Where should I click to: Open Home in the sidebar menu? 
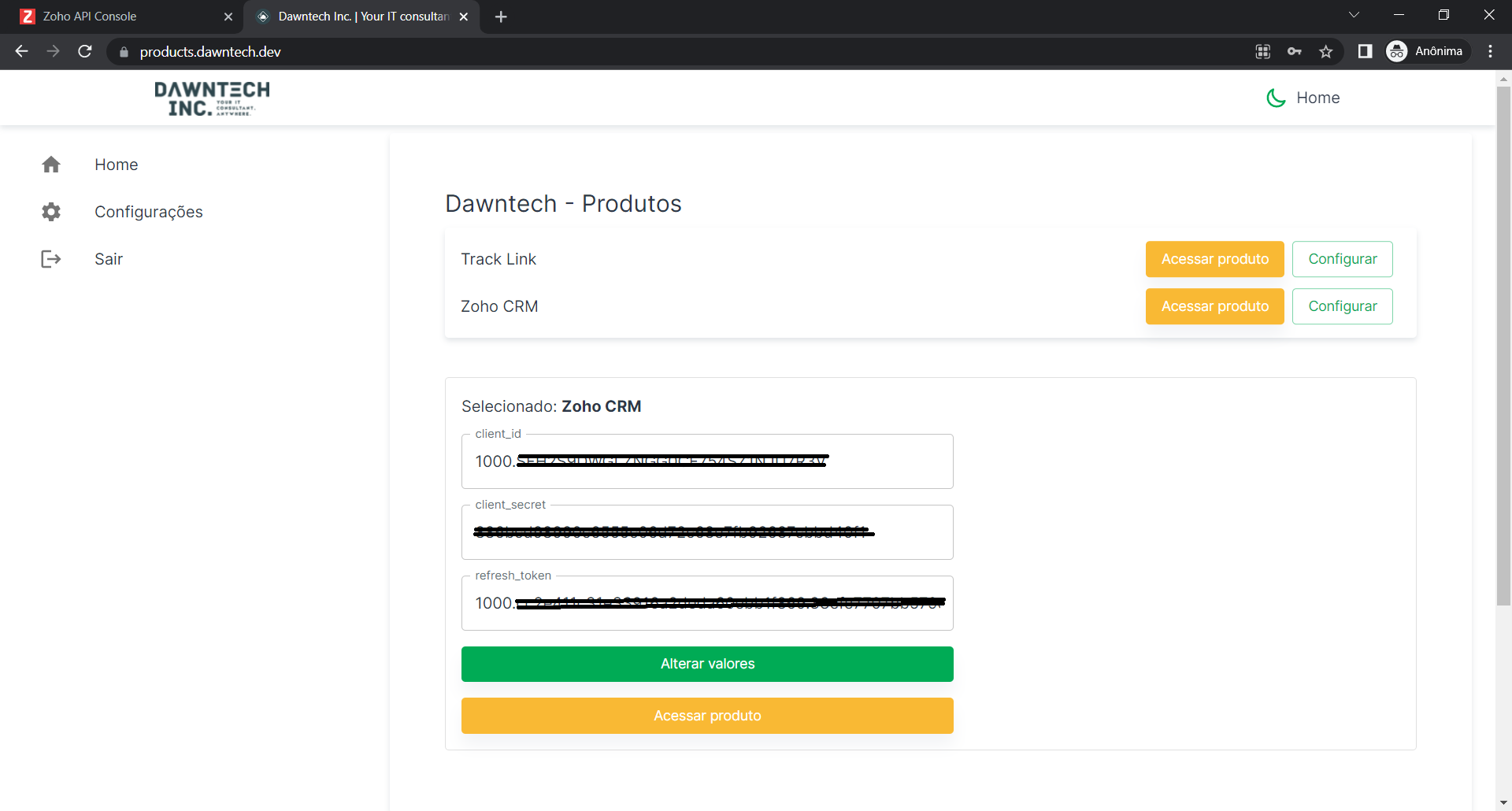tap(117, 165)
